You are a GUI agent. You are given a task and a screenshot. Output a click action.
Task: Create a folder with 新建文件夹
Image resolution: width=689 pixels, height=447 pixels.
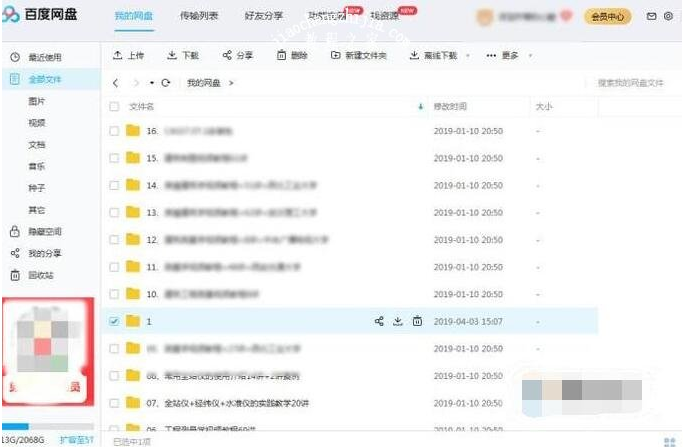click(359, 55)
